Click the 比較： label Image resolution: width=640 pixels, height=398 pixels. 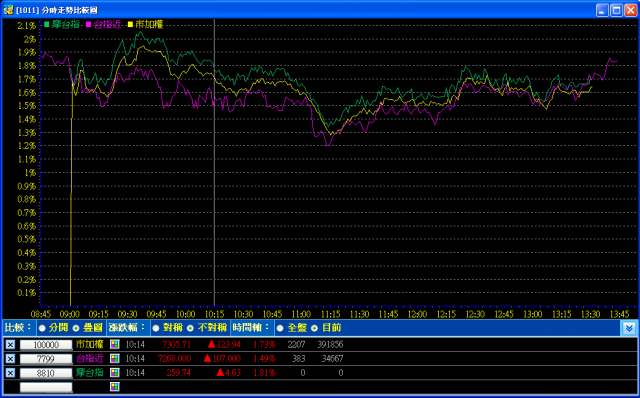point(18,328)
